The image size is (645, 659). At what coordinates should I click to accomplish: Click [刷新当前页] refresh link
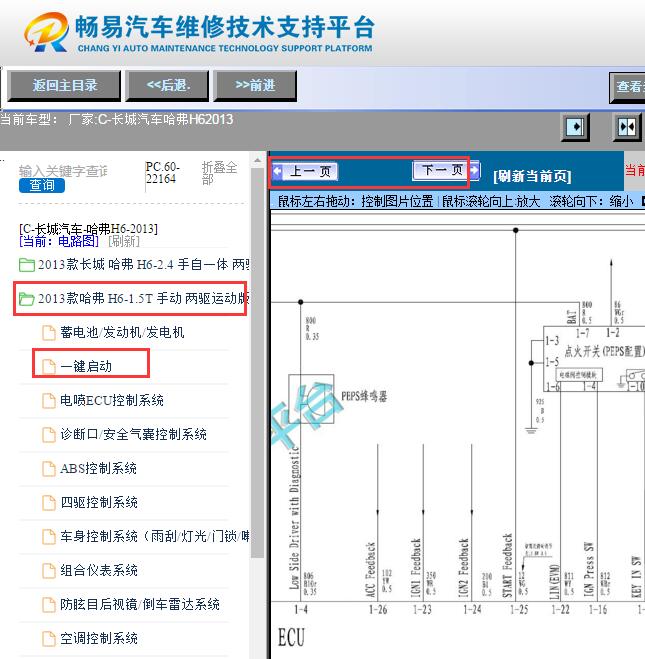pyautogui.click(x=532, y=176)
